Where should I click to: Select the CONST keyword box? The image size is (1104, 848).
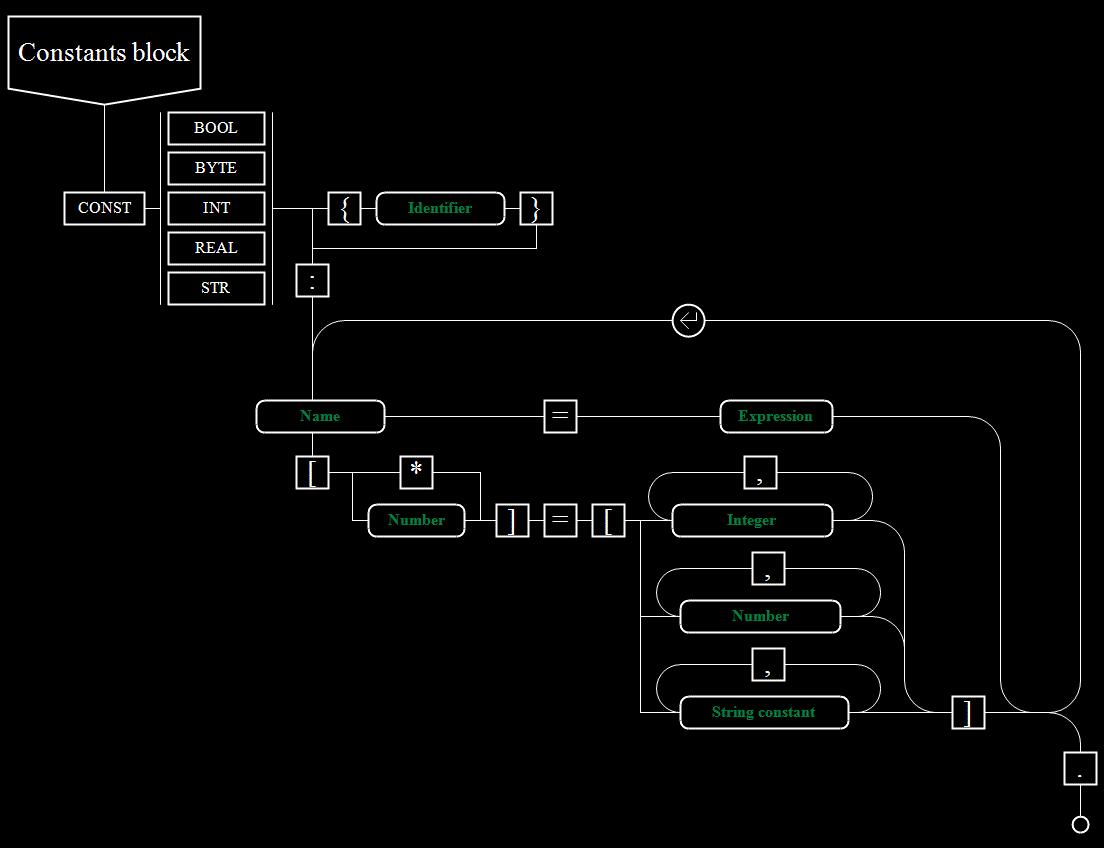[x=104, y=208]
